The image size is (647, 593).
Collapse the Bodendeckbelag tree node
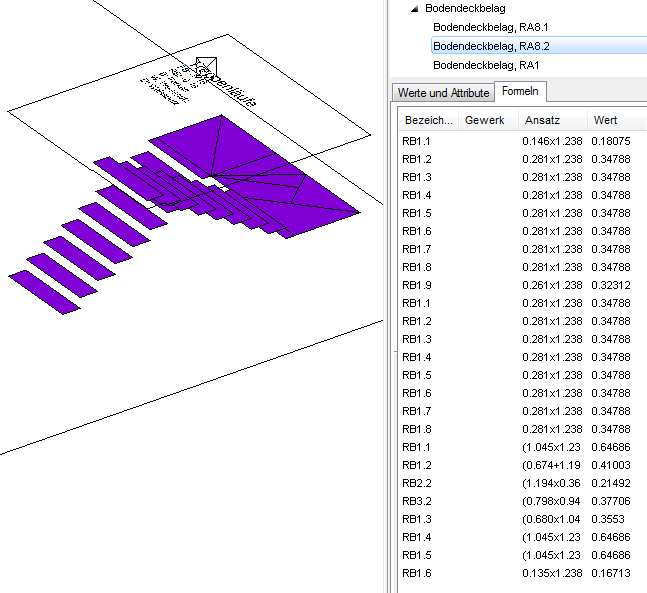coord(414,9)
